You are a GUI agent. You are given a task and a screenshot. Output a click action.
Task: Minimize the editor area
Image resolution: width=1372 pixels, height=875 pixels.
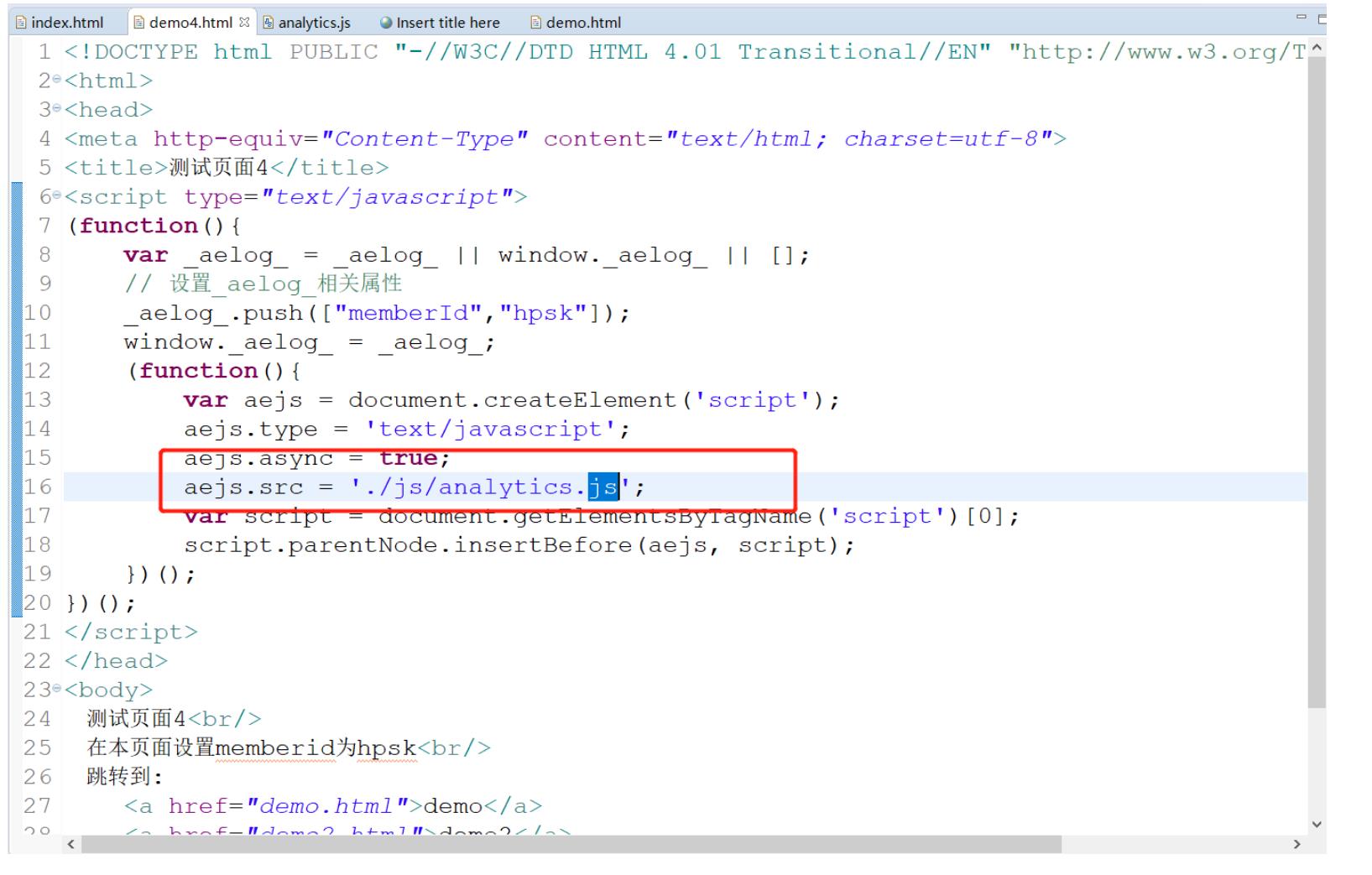(x=1301, y=18)
